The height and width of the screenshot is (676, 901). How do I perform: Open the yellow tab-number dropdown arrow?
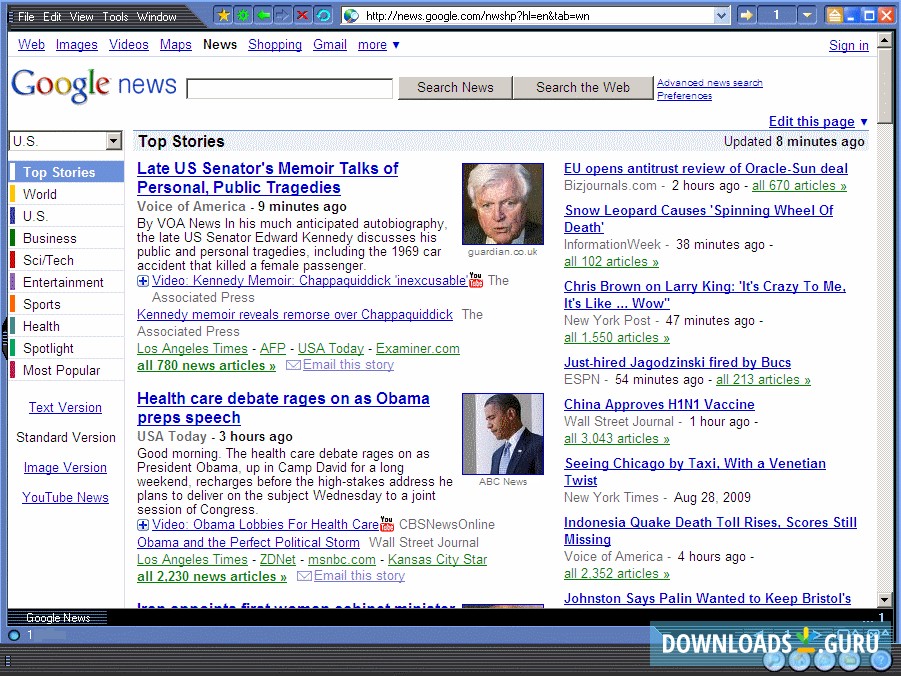pos(807,16)
